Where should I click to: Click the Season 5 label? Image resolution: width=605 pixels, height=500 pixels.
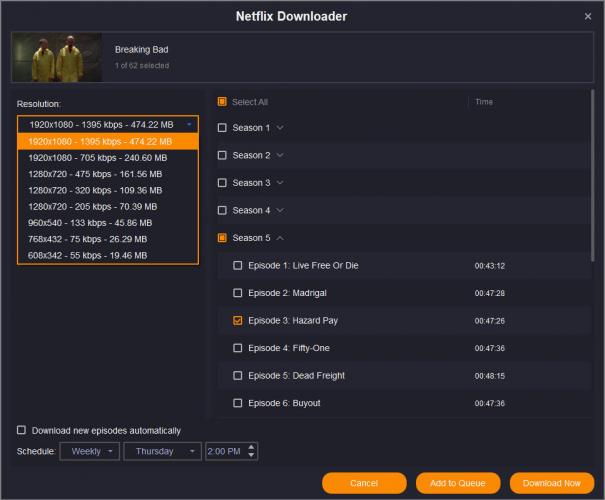251,238
